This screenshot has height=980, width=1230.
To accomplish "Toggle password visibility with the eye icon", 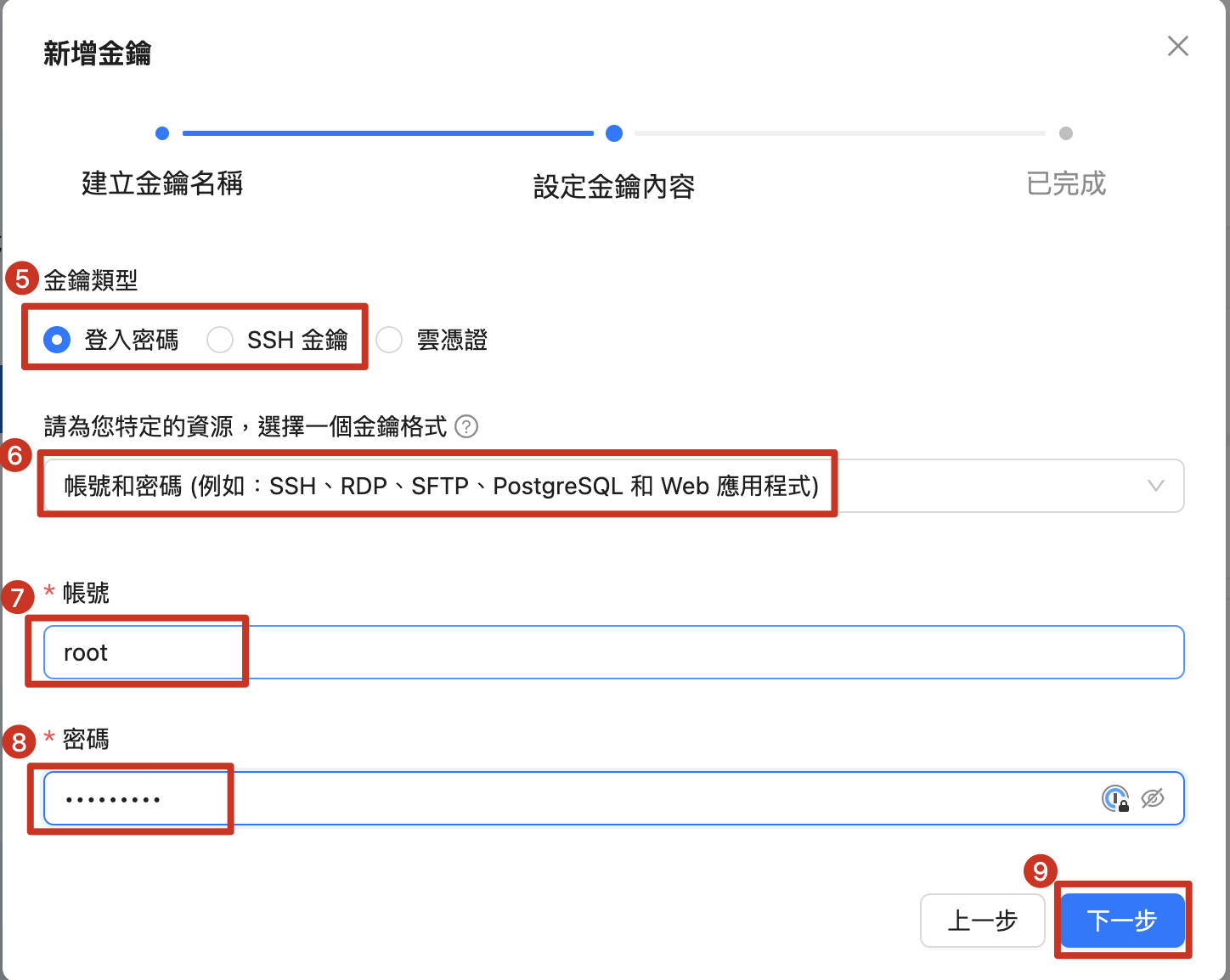I will [x=1153, y=798].
